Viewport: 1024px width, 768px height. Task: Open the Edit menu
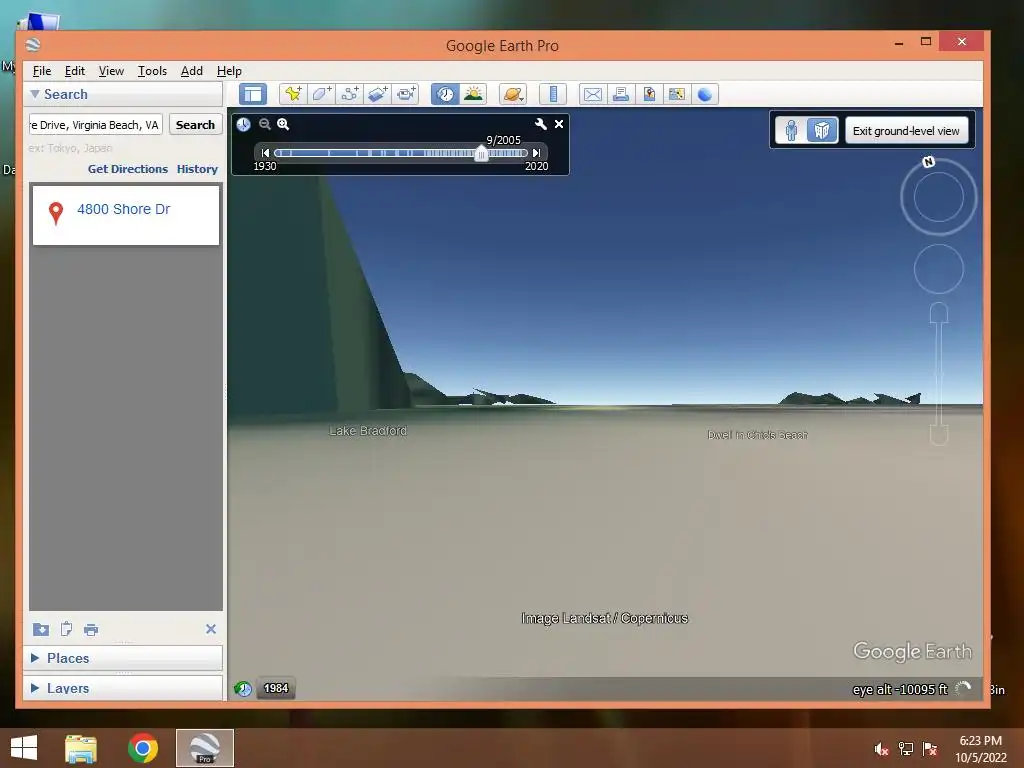74,71
